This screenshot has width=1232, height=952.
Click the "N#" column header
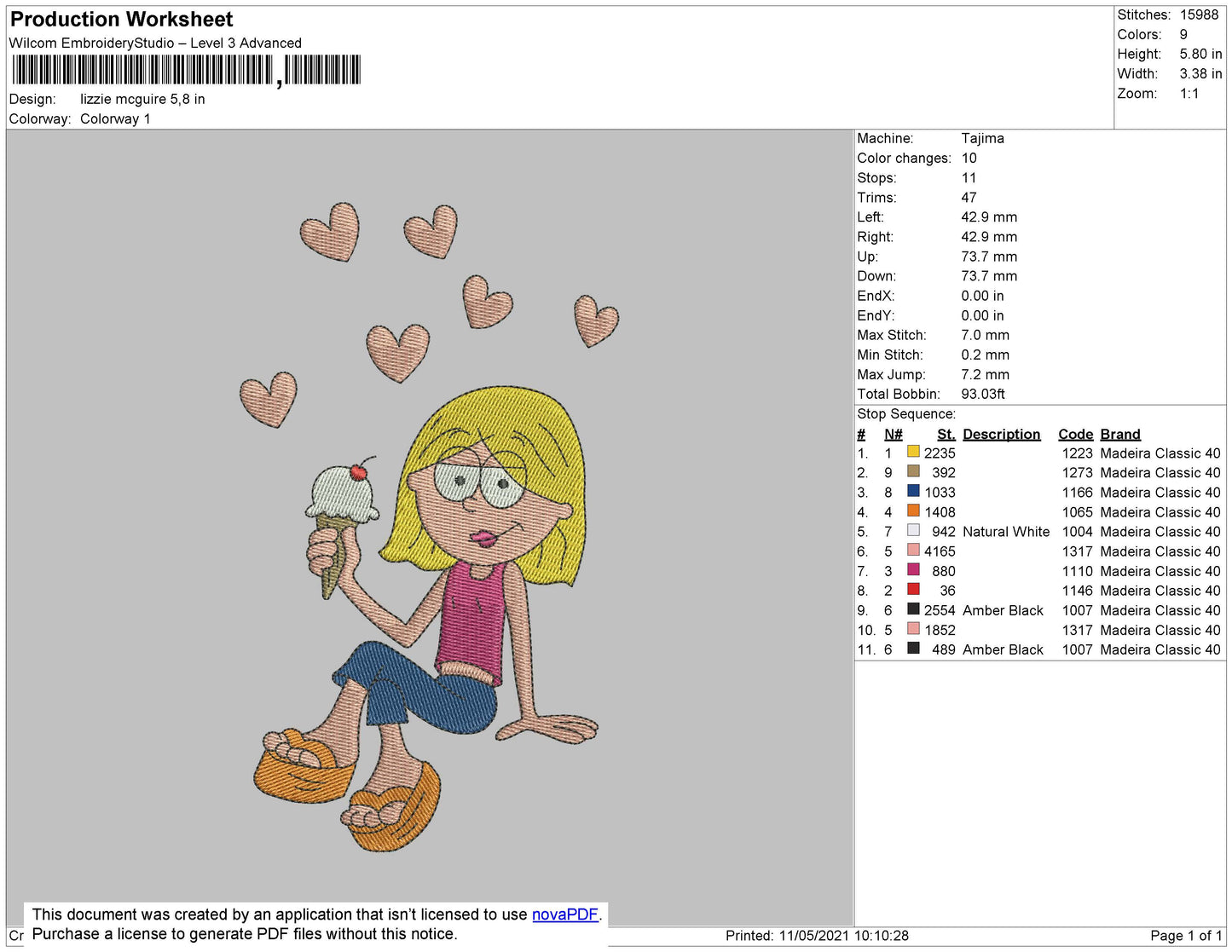(x=894, y=434)
